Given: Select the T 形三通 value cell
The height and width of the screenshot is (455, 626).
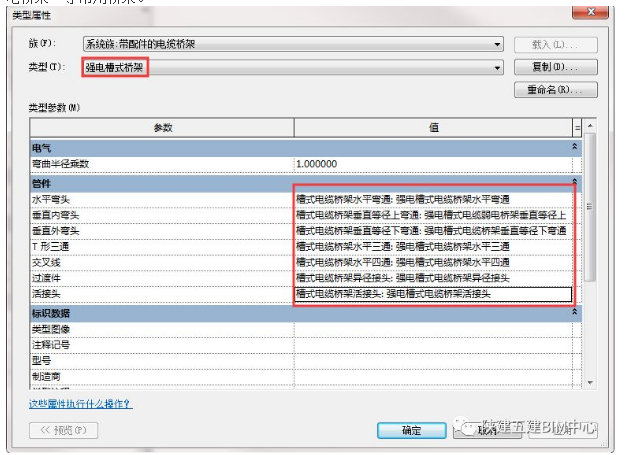Looking at the screenshot, I should click(433, 247).
